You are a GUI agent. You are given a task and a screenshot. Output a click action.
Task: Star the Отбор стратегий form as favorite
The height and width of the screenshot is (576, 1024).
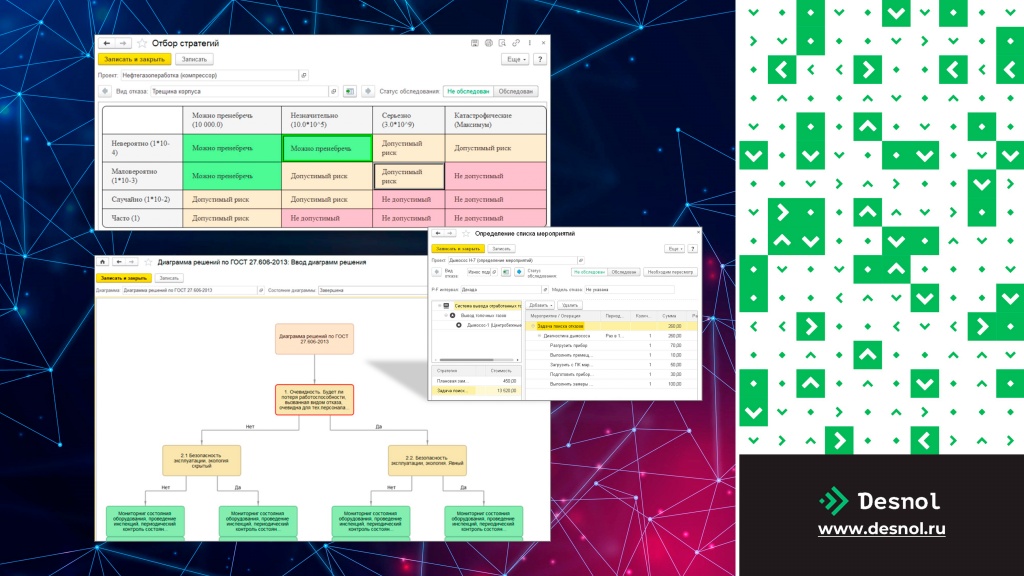(142, 43)
